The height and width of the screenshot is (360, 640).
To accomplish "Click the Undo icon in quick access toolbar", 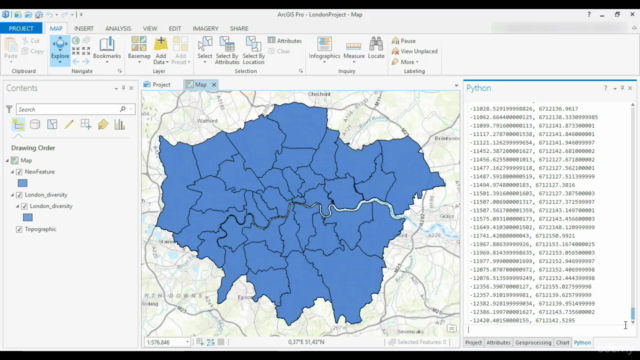I will (x=49, y=15).
